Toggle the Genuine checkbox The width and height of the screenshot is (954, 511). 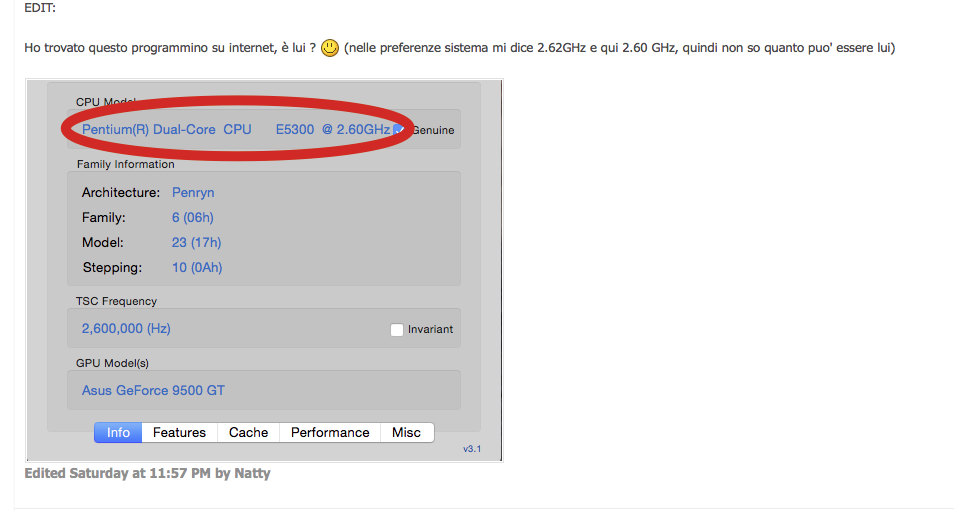pos(399,130)
